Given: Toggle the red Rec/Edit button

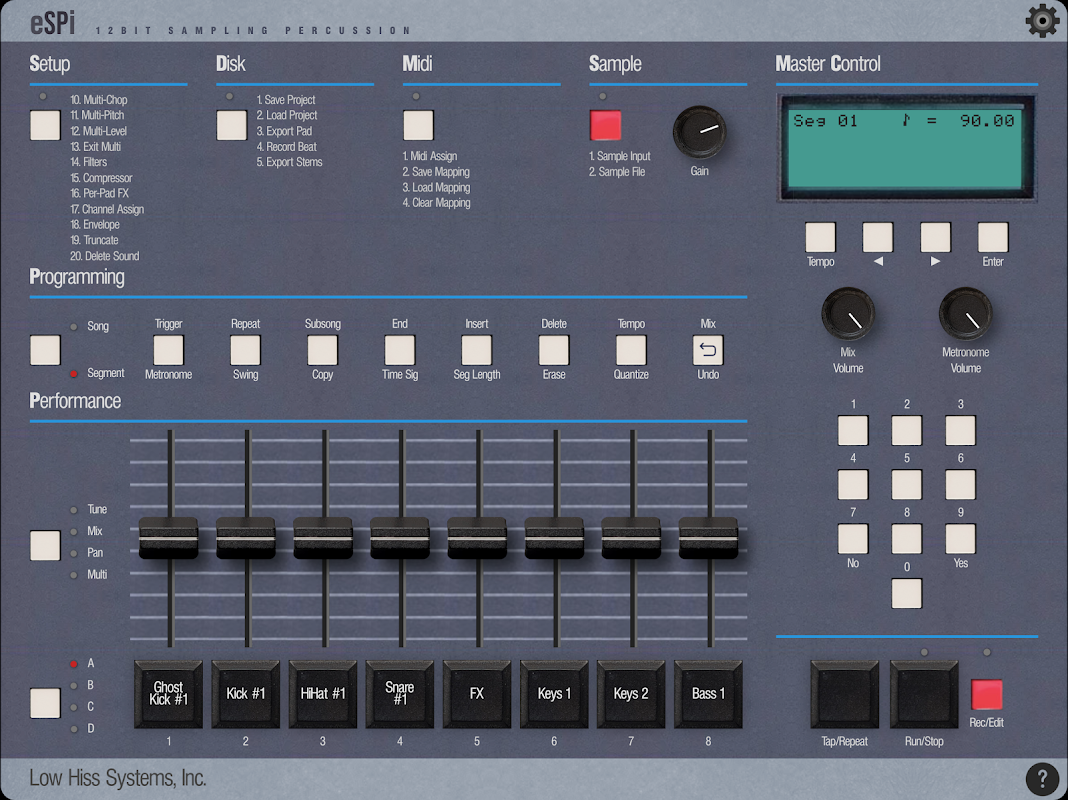Looking at the screenshot, I should tap(986, 694).
